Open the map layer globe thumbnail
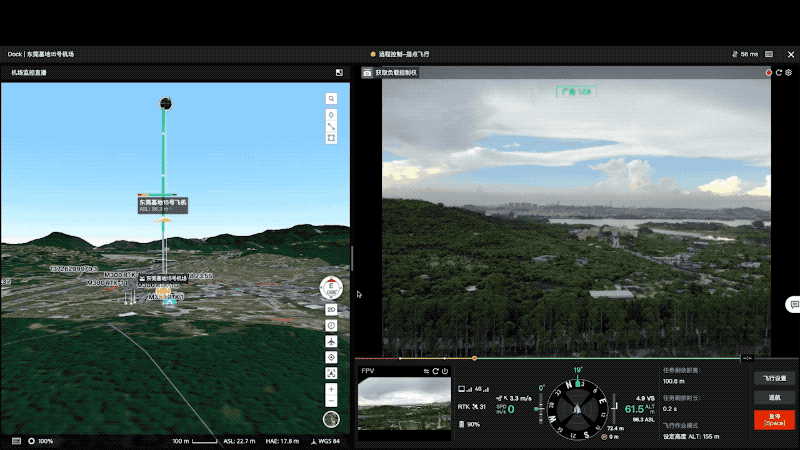This screenshot has height=450, width=800. [331, 419]
